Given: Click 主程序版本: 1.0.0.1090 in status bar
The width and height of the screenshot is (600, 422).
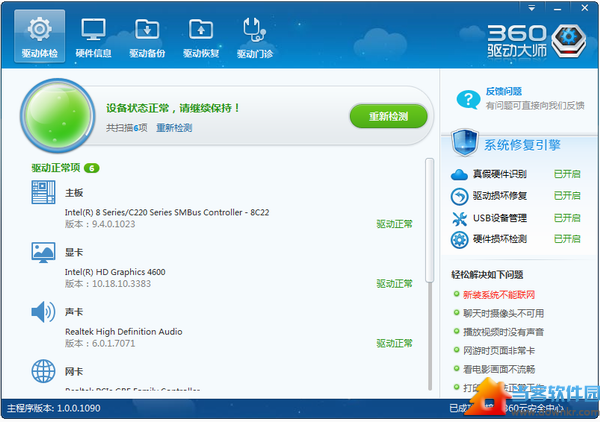Looking at the screenshot, I should coord(54,409).
